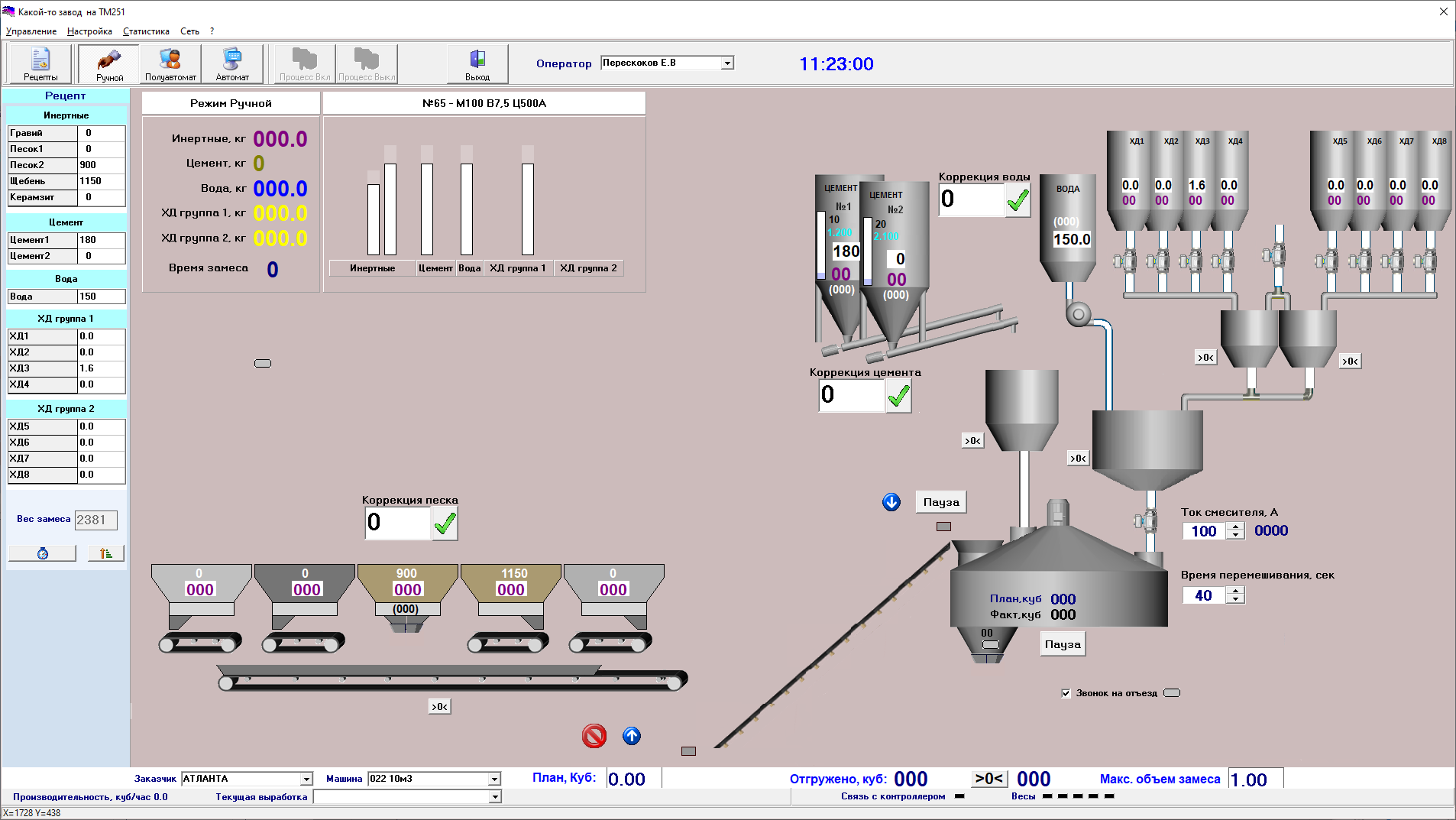Switch to Автомат mode icon

click(x=232, y=63)
